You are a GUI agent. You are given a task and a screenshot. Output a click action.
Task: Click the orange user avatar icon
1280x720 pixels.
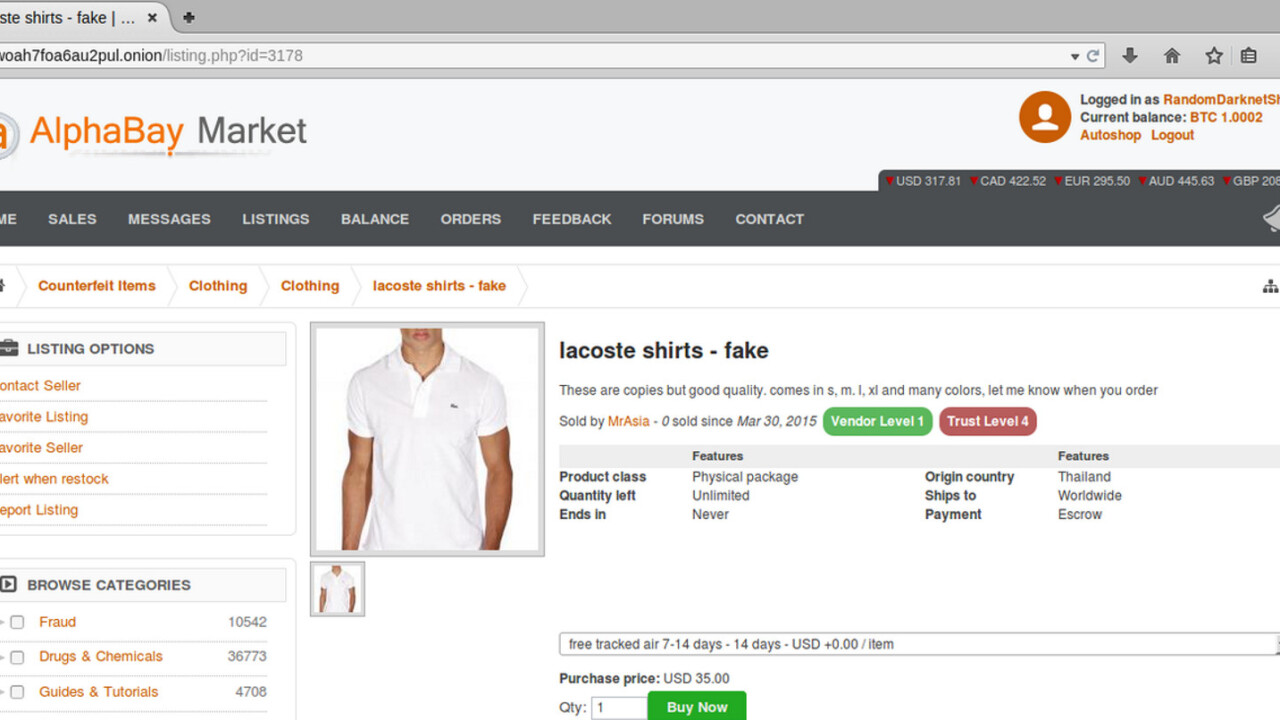[x=1044, y=117]
